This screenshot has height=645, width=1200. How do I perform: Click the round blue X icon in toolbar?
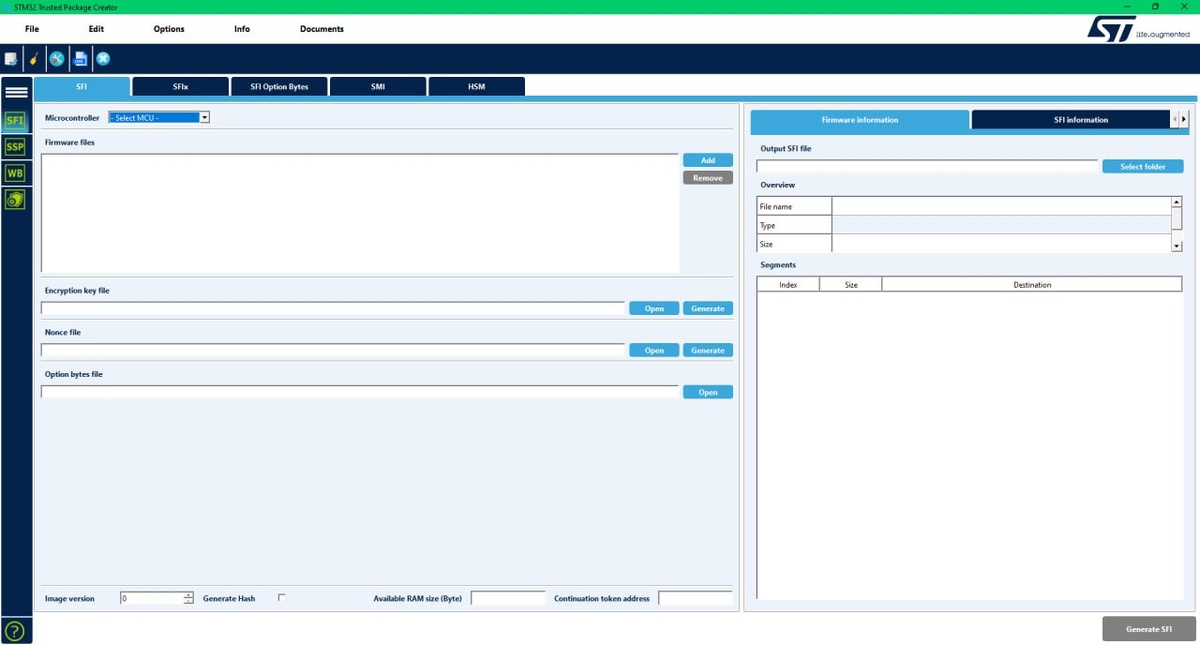coord(103,59)
